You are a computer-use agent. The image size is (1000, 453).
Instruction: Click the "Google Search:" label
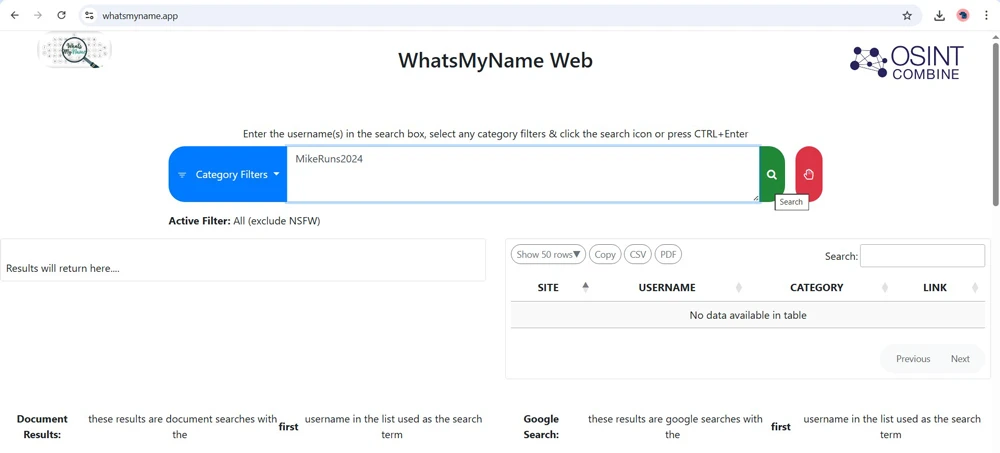(541, 427)
